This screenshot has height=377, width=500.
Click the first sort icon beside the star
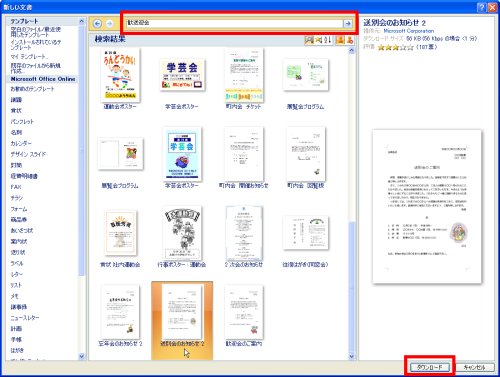[309, 40]
